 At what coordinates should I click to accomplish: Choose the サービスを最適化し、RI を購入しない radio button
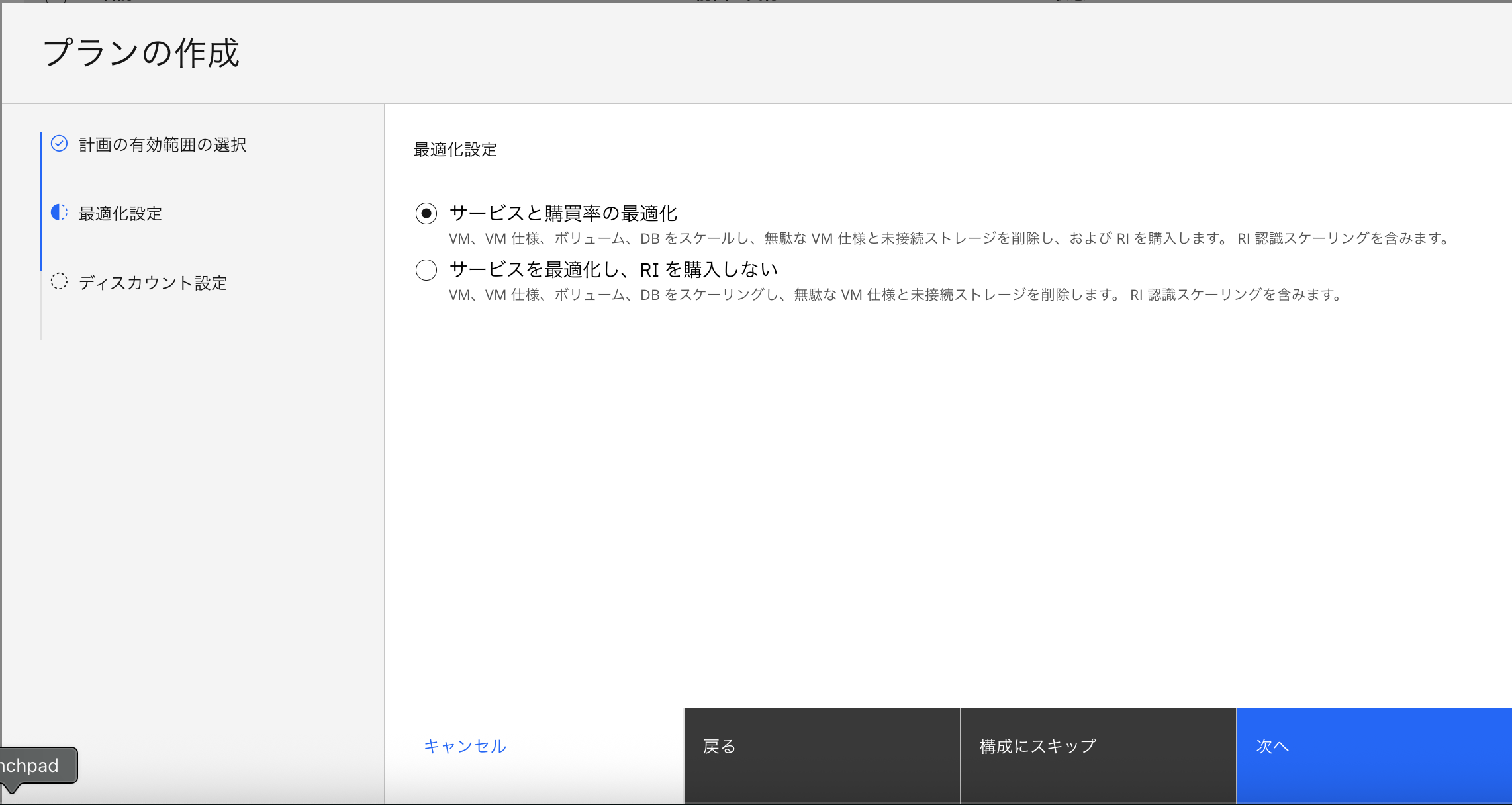click(x=426, y=269)
